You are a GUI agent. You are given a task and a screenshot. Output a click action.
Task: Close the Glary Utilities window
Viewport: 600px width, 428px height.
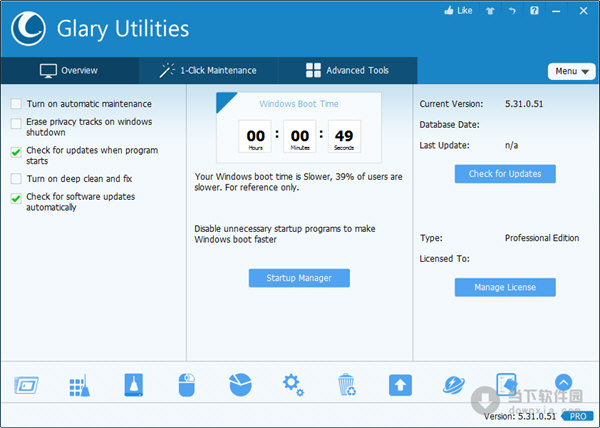tap(584, 11)
